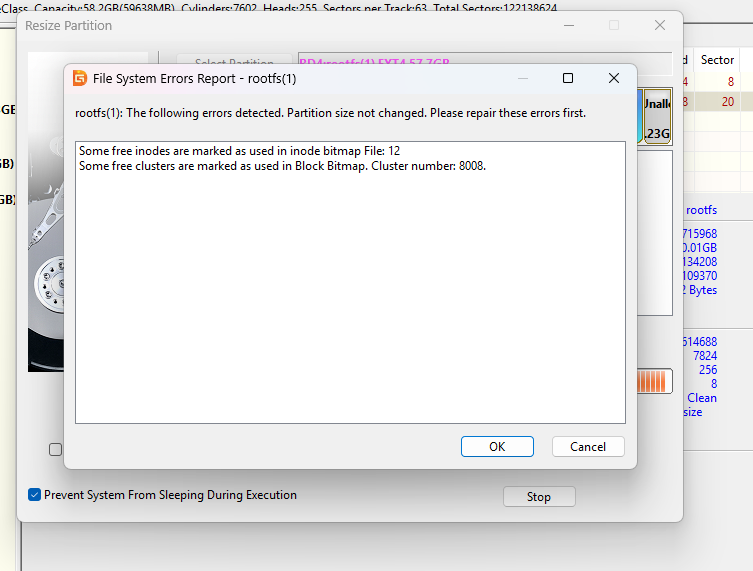Viewport: 753px width, 571px height.
Task: Click the Sector column header in the main window
Action: (x=717, y=60)
